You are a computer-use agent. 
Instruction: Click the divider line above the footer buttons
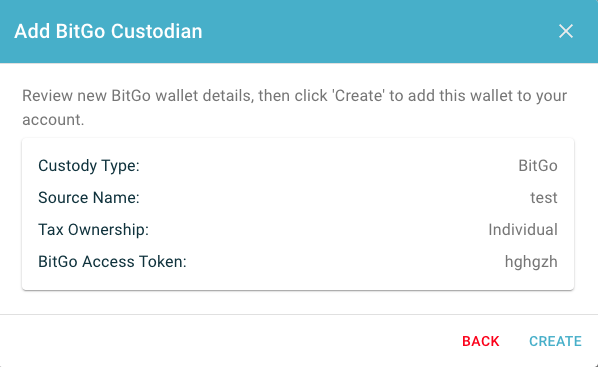click(x=299, y=314)
